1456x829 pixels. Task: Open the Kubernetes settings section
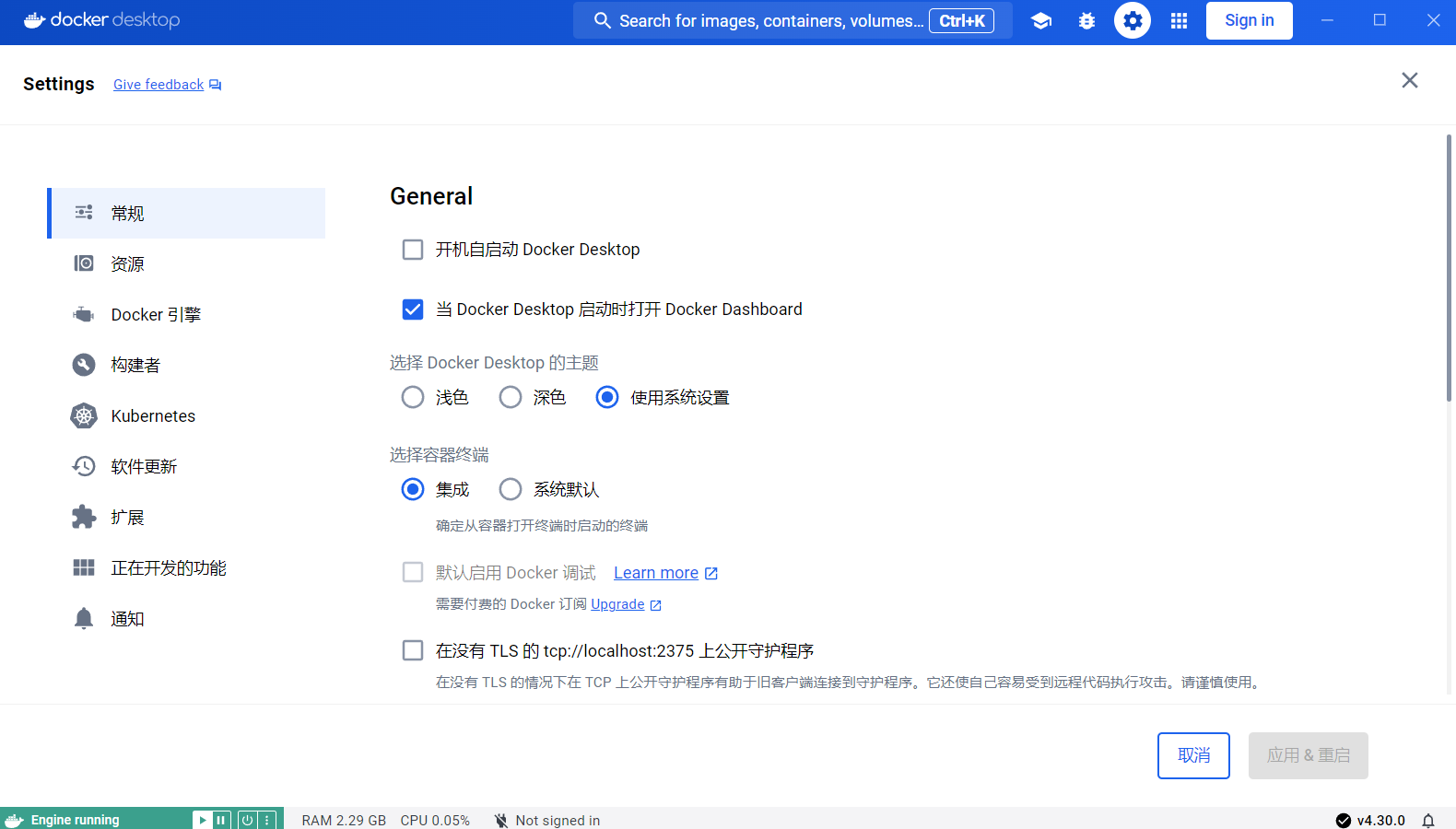click(153, 416)
